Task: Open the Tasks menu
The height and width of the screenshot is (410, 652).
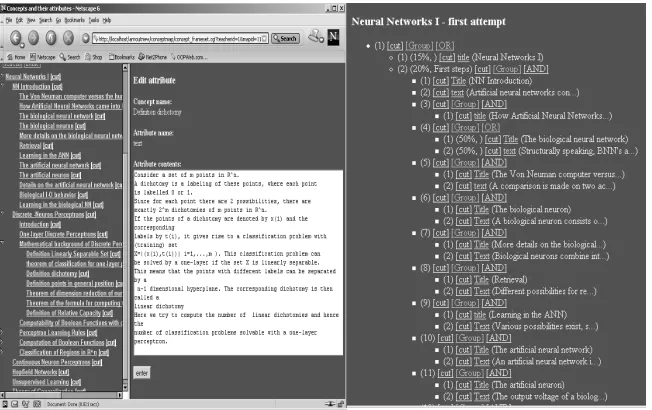Action: [94, 20]
